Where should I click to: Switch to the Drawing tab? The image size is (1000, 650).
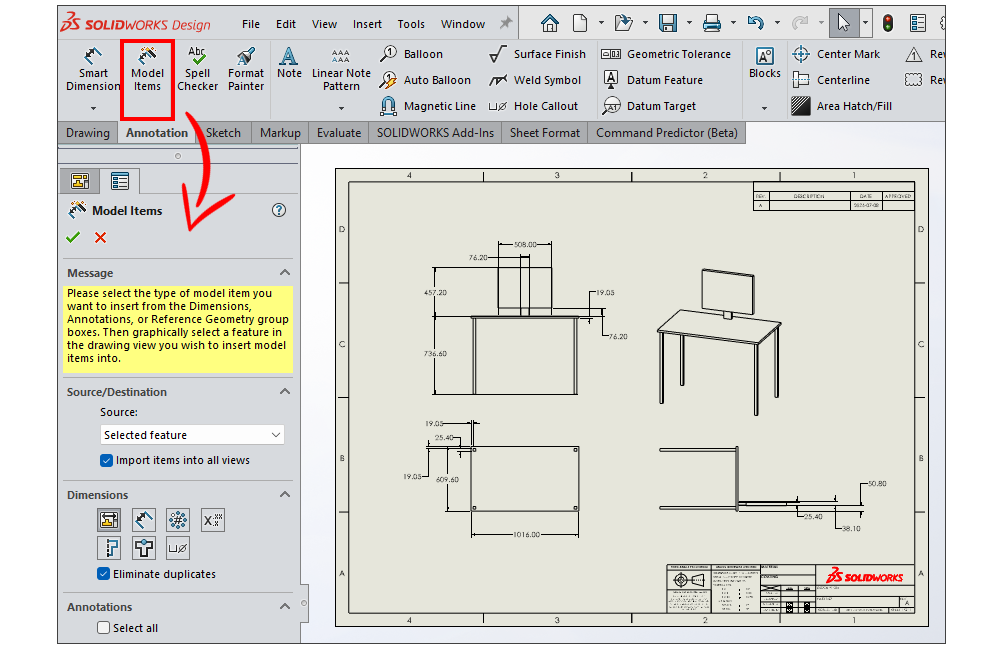pos(87,133)
